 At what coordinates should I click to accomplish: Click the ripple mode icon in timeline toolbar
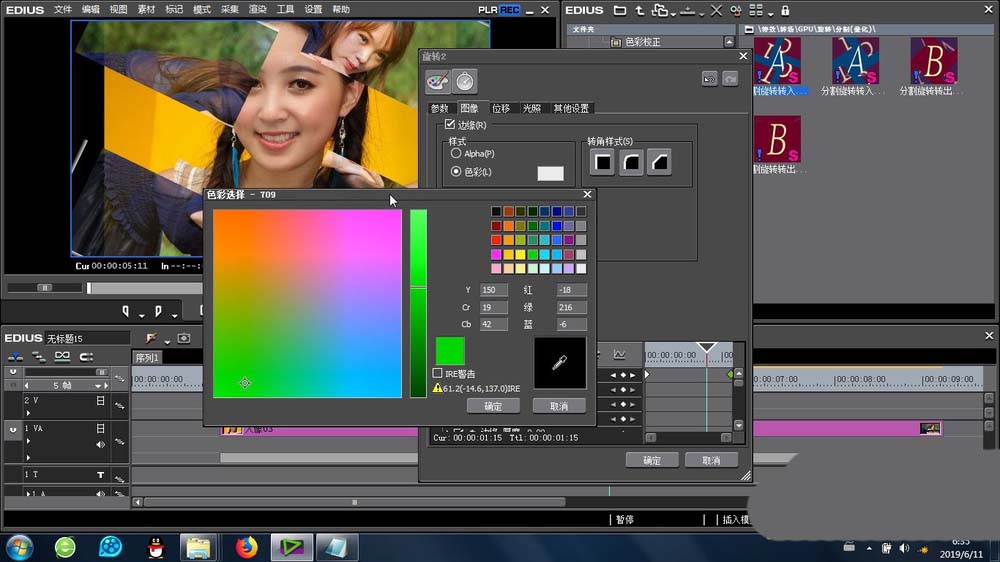coord(86,357)
